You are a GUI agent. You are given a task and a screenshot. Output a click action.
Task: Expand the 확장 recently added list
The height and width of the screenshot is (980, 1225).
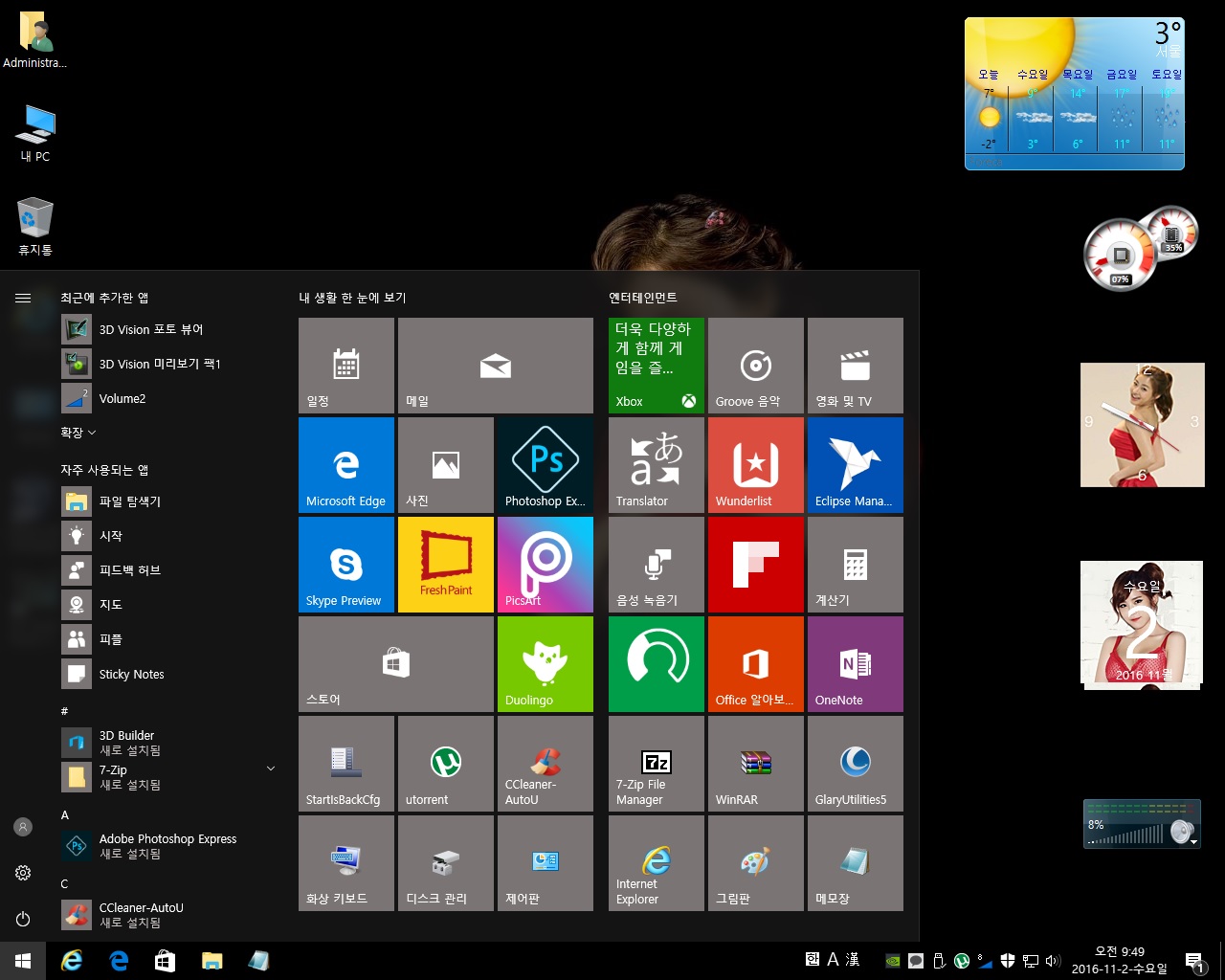click(78, 433)
